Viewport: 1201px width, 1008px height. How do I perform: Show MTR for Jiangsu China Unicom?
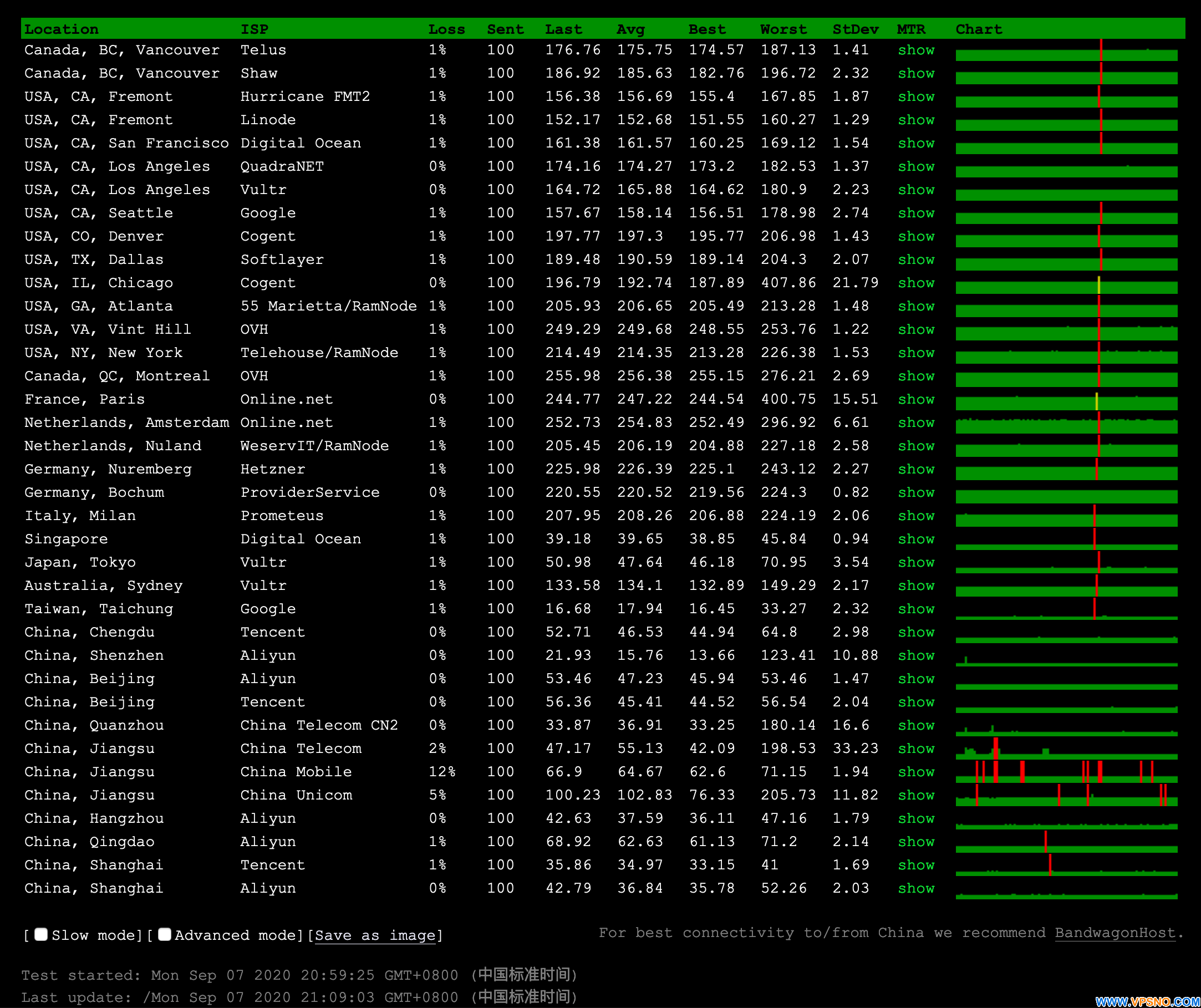tap(916, 796)
